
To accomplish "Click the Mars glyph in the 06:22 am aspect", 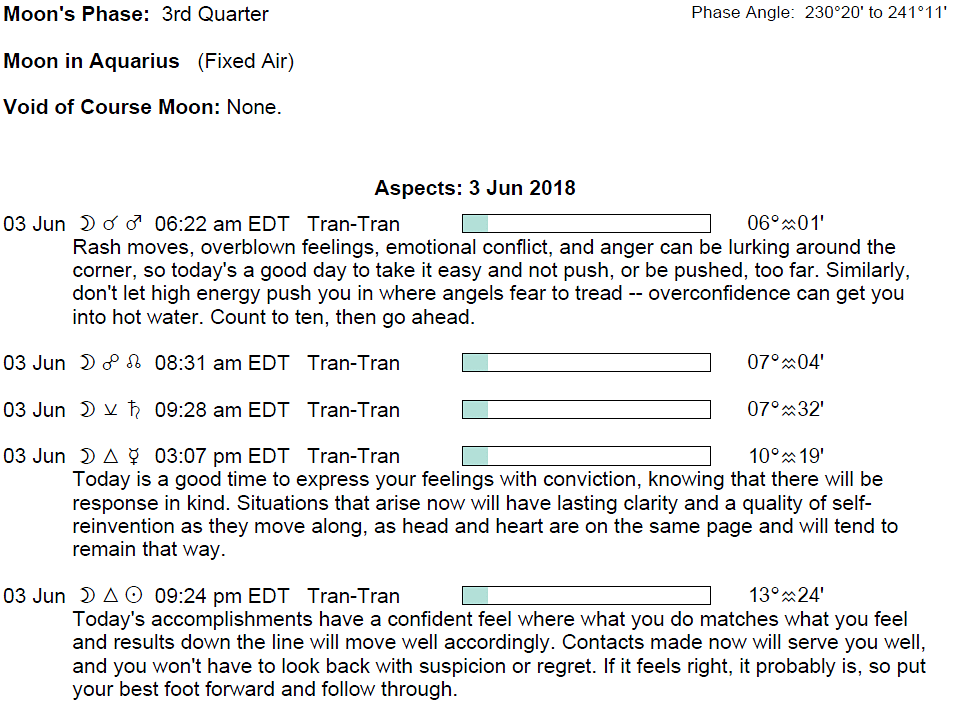I will click(x=135, y=224).
